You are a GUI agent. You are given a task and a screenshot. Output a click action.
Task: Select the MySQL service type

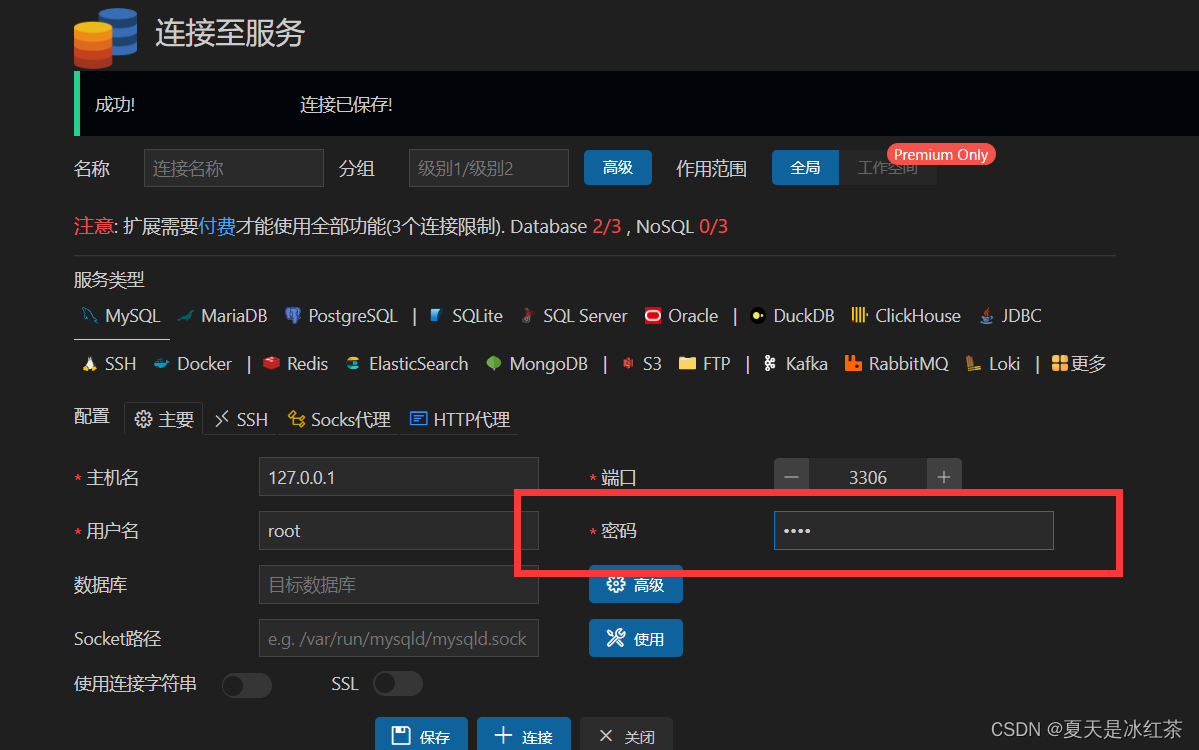pyautogui.click(x=122, y=316)
